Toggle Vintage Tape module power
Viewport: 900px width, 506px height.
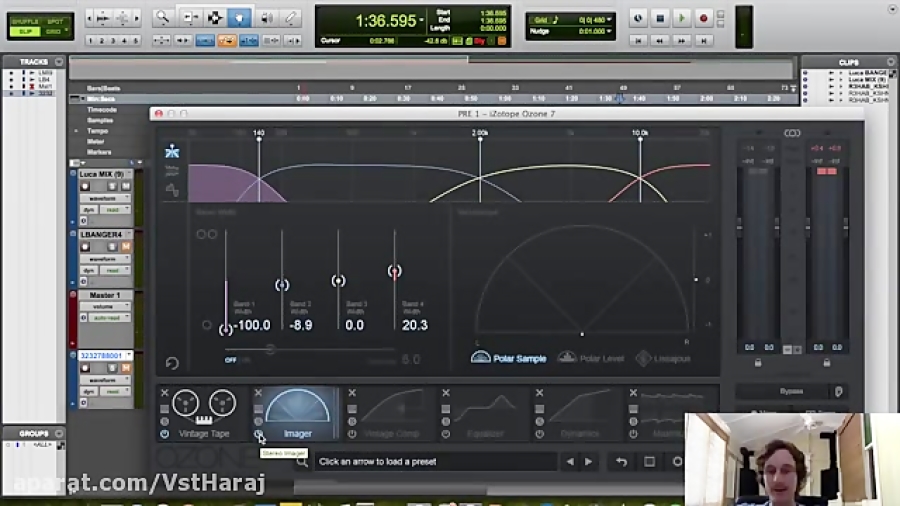tap(165, 434)
